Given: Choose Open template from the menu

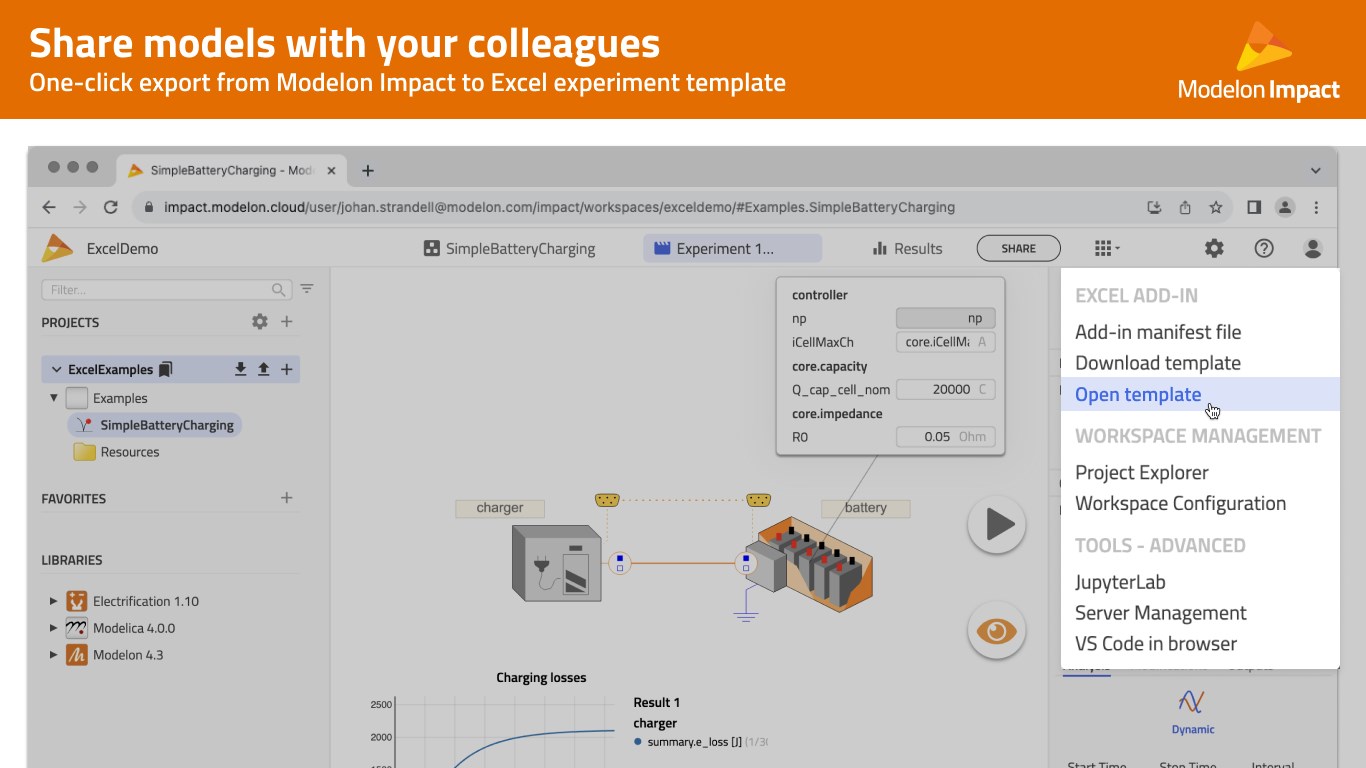Looking at the screenshot, I should tap(1200, 394).
